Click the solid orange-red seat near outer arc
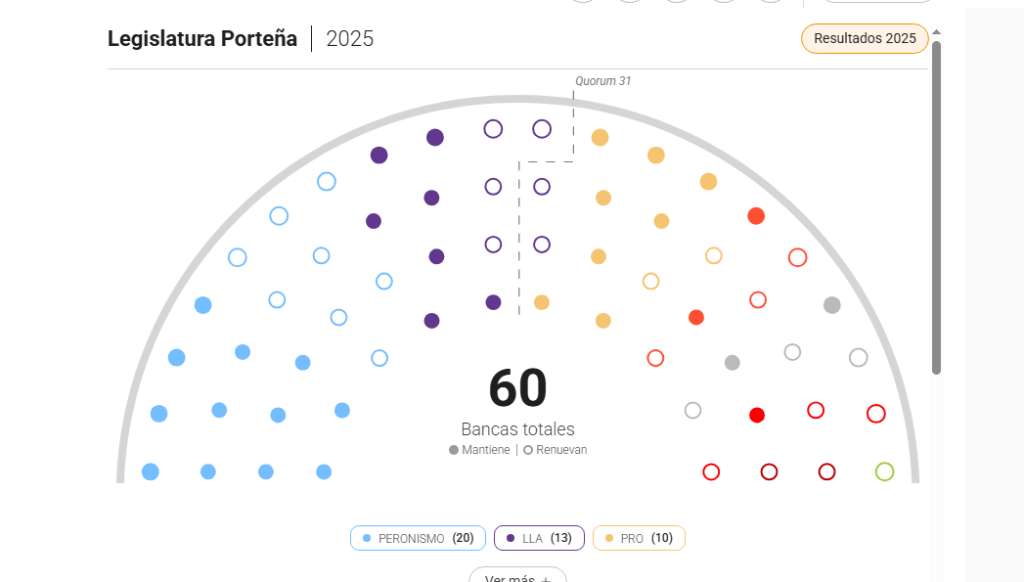The width and height of the screenshot is (1024, 582). point(756,216)
